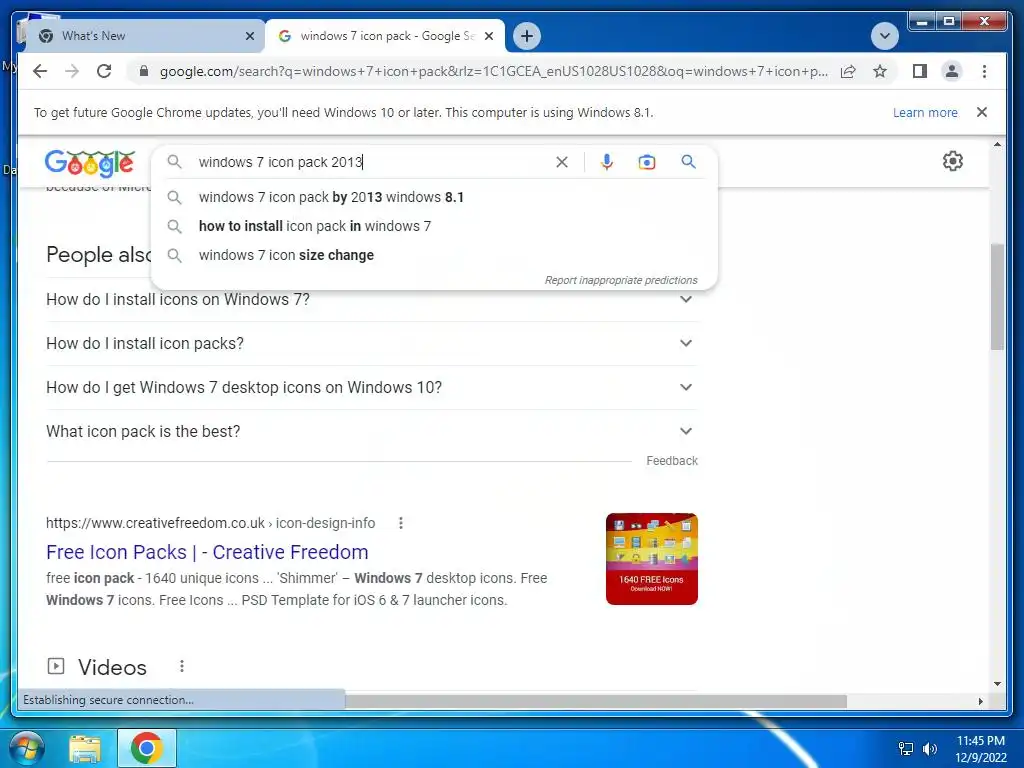Image resolution: width=1024 pixels, height=768 pixels.
Task: Click creativefreedom.co.uk result URL
Action: (x=210, y=523)
